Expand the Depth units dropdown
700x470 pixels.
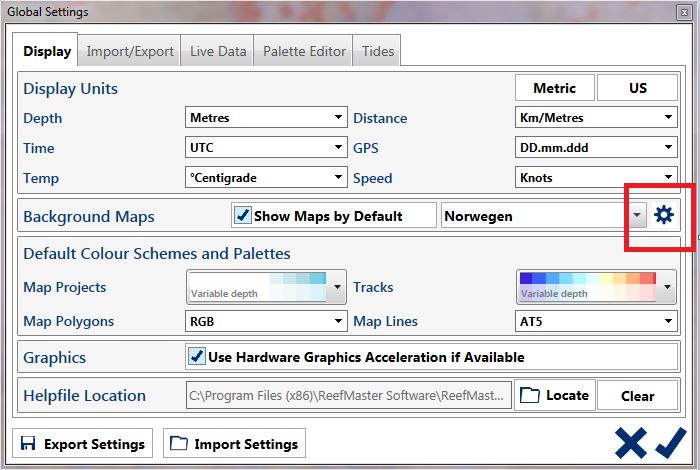coord(339,118)
